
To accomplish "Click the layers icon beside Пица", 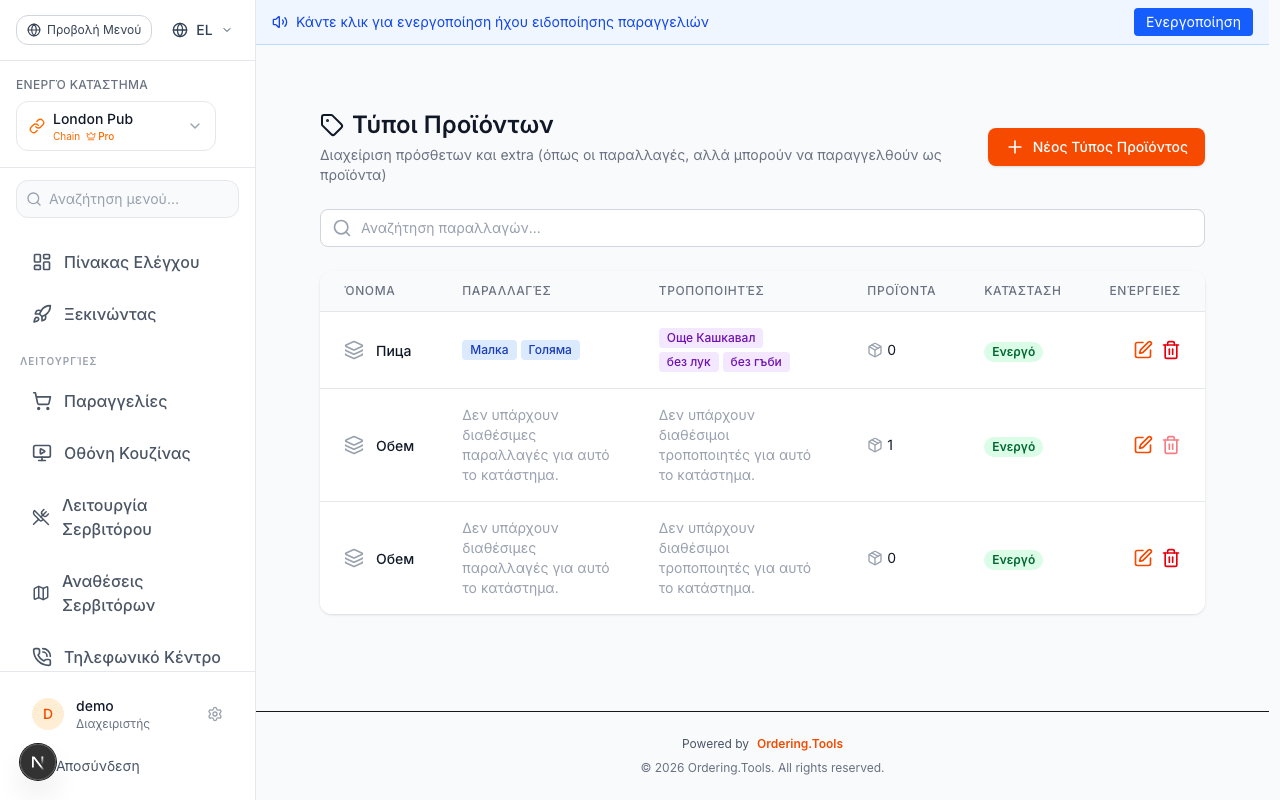I will 354,350.
